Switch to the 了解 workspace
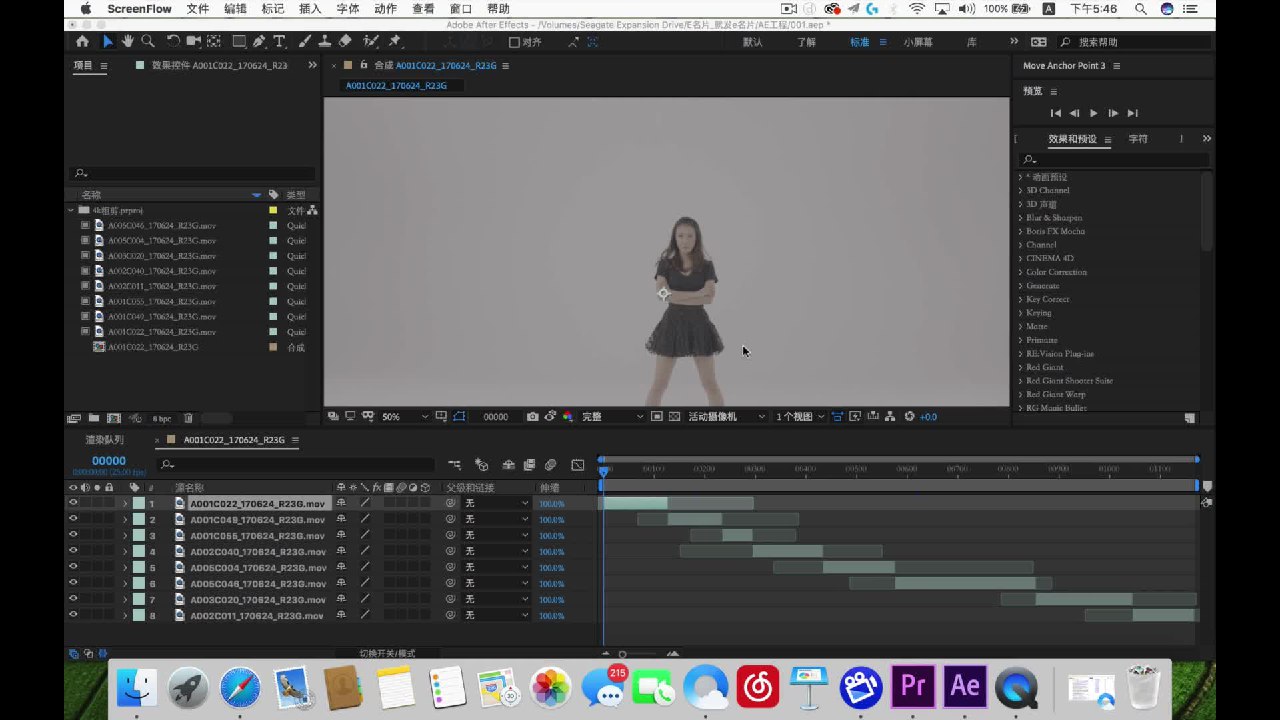 tap(806, 42)
